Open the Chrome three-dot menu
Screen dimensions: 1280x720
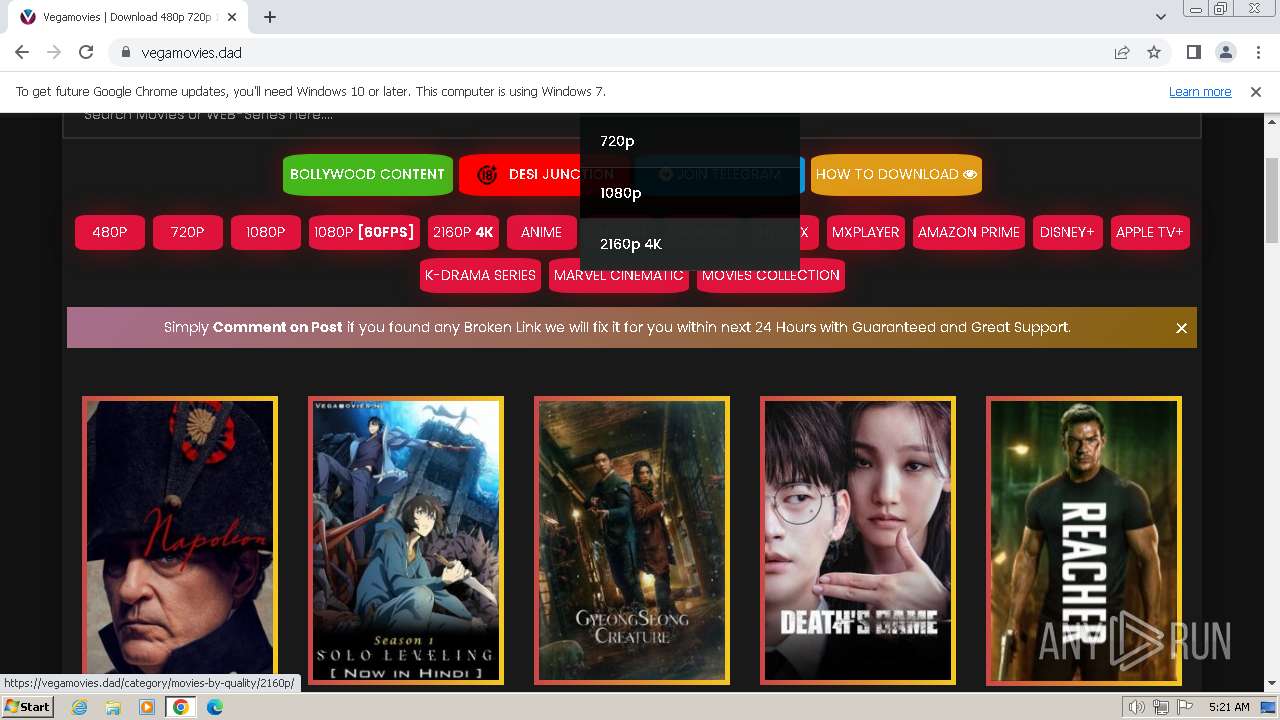pyautogui.click(x=1257, y=52)
